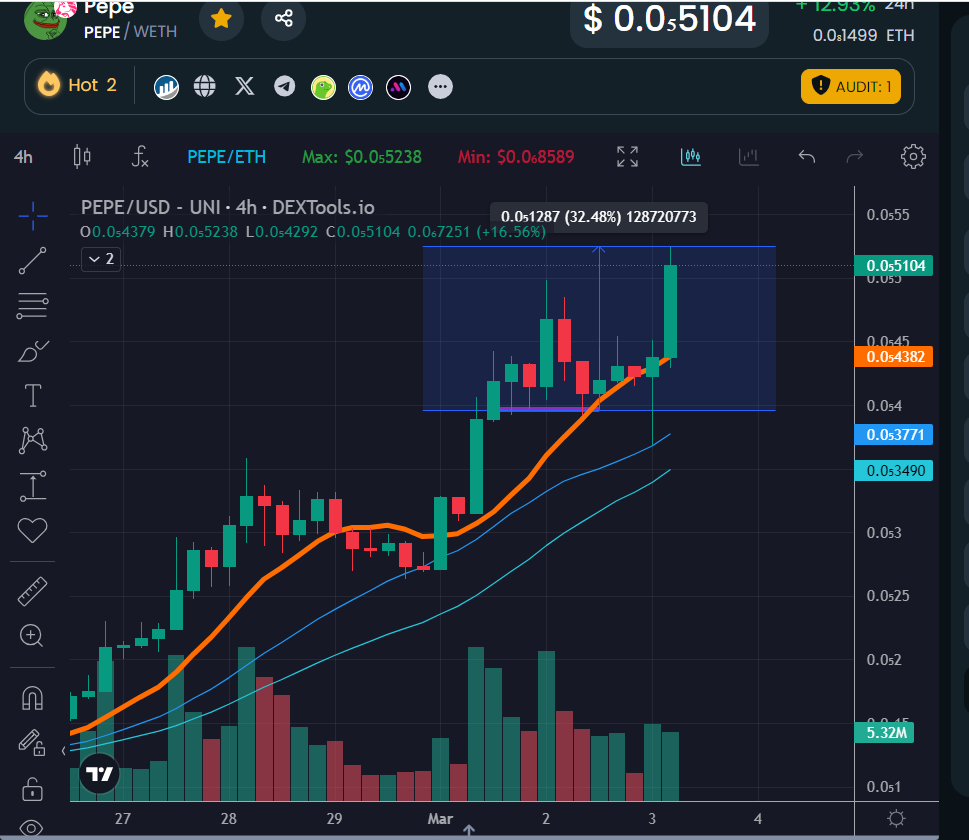This screenshot has height=840, width=969.
Task: Open the heart favorites icons tool
Action: click(32, 530)
